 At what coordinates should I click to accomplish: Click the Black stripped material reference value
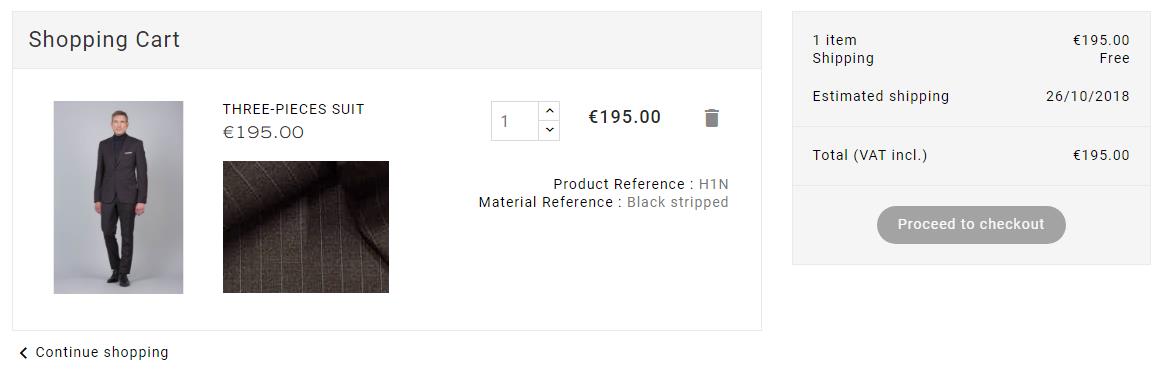tap(678, 202)
